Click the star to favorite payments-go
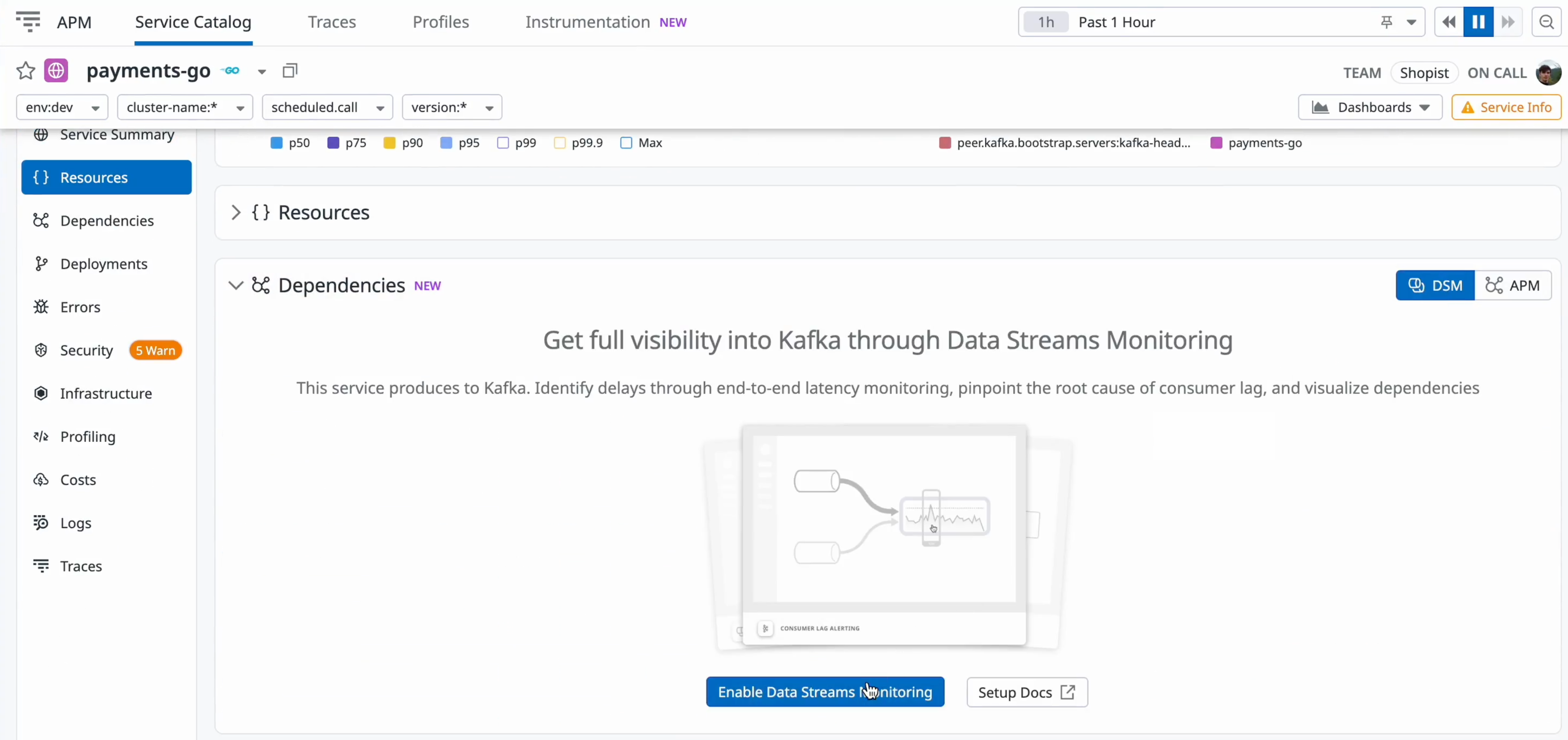The width and height of the screenshot is (1568, 740). tap(25, 71)
